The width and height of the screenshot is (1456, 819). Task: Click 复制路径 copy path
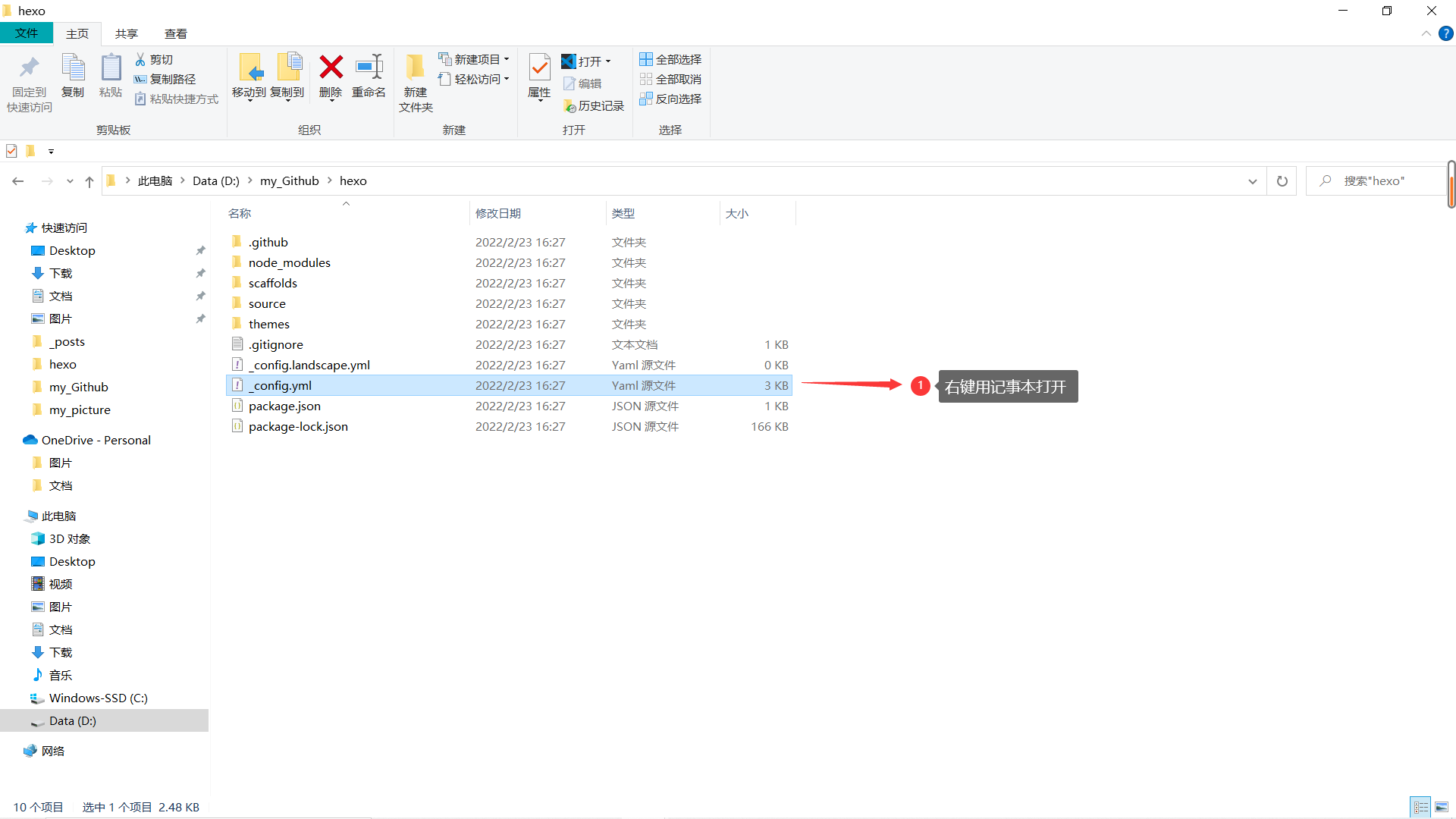[x=165, y=79]
